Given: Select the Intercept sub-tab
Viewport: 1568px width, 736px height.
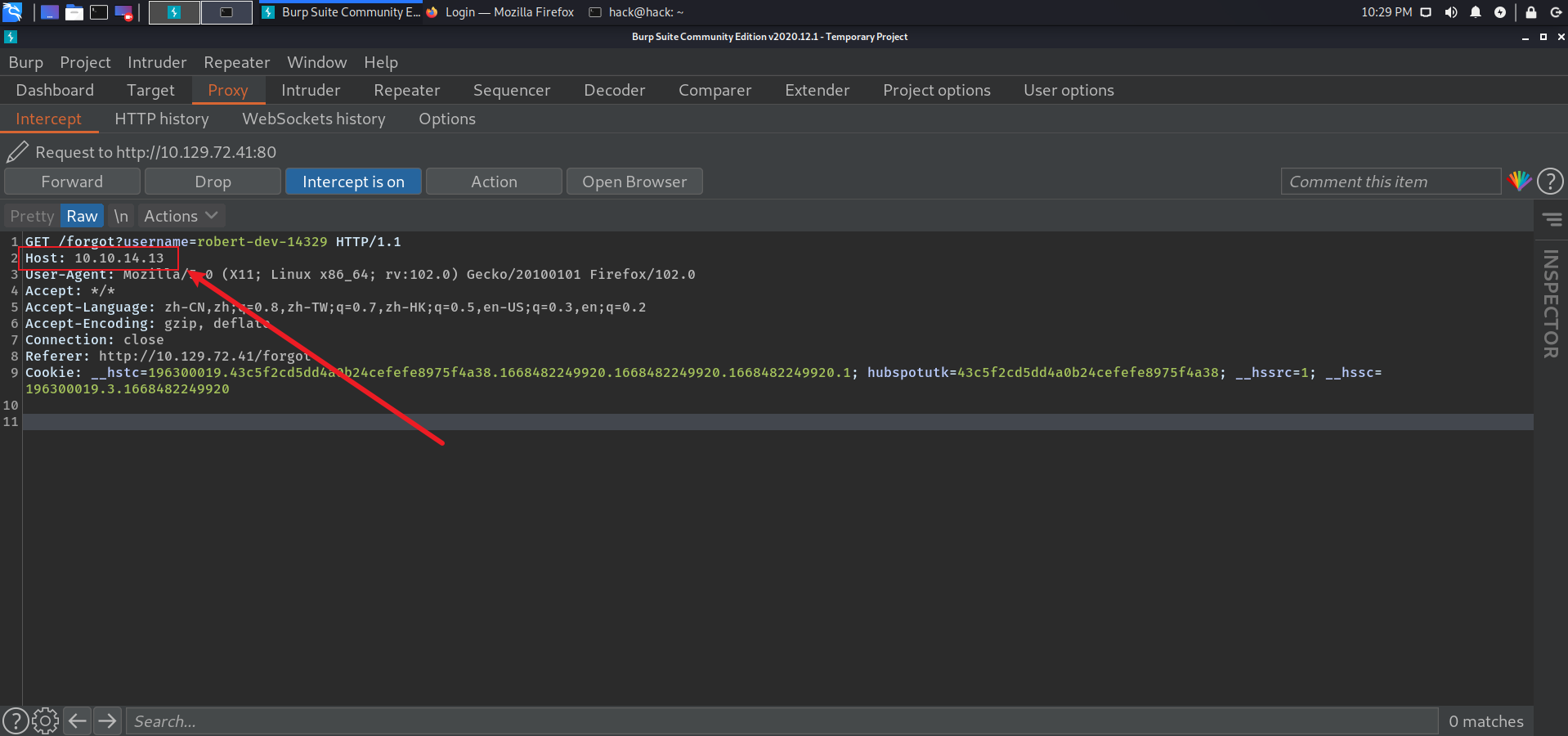Looking at the screenshot, I should point(49,119).
